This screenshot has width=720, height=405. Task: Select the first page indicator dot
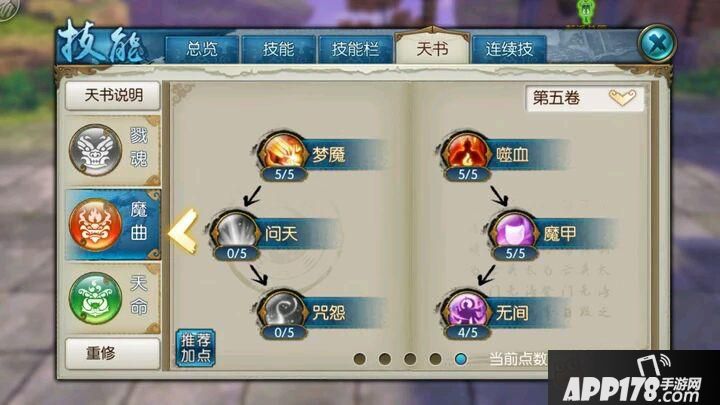pyautogui.click(x=360, y=359)
